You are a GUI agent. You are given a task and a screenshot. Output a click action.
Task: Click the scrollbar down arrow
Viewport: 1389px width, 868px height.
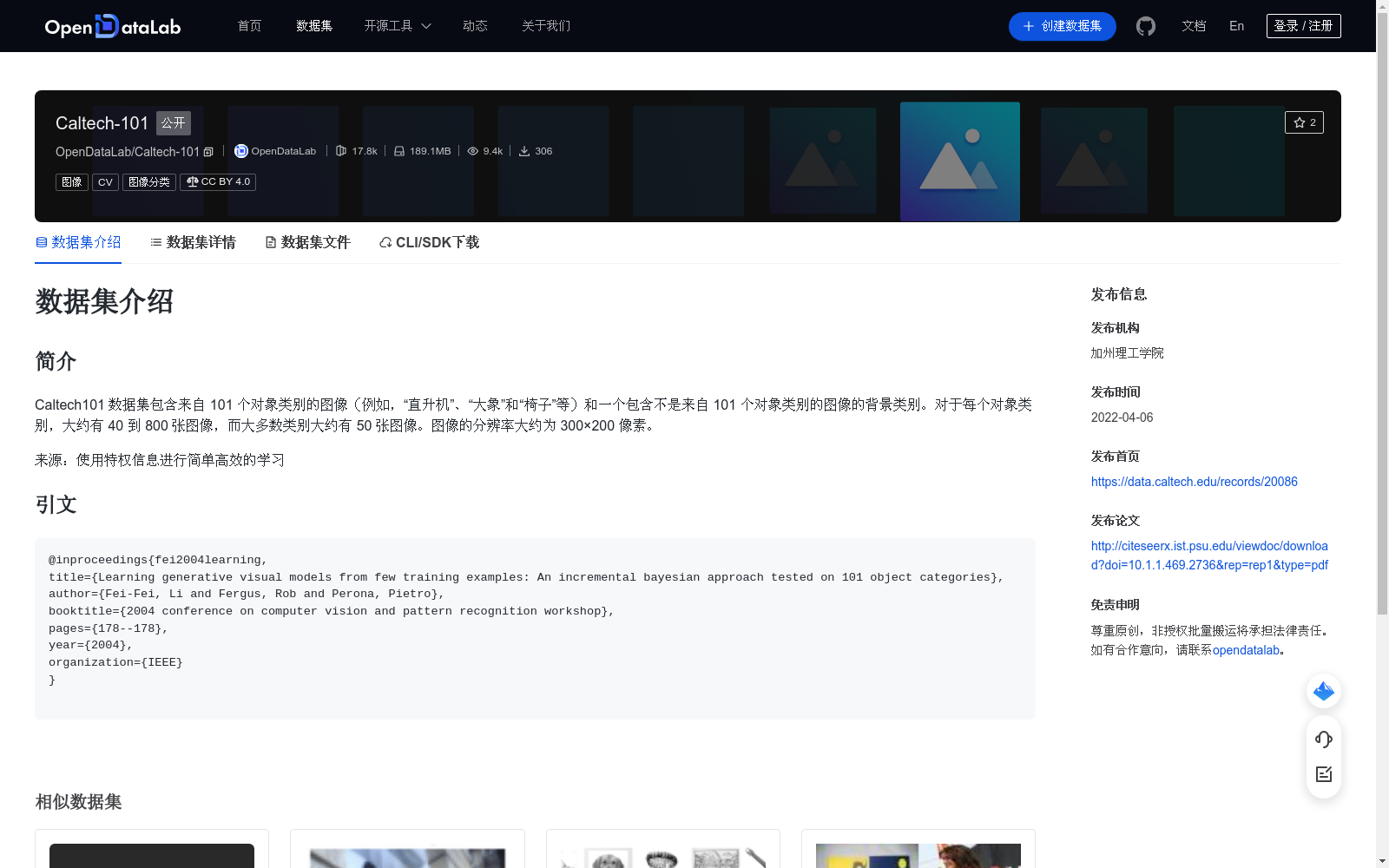click(x=1382, y=861)
